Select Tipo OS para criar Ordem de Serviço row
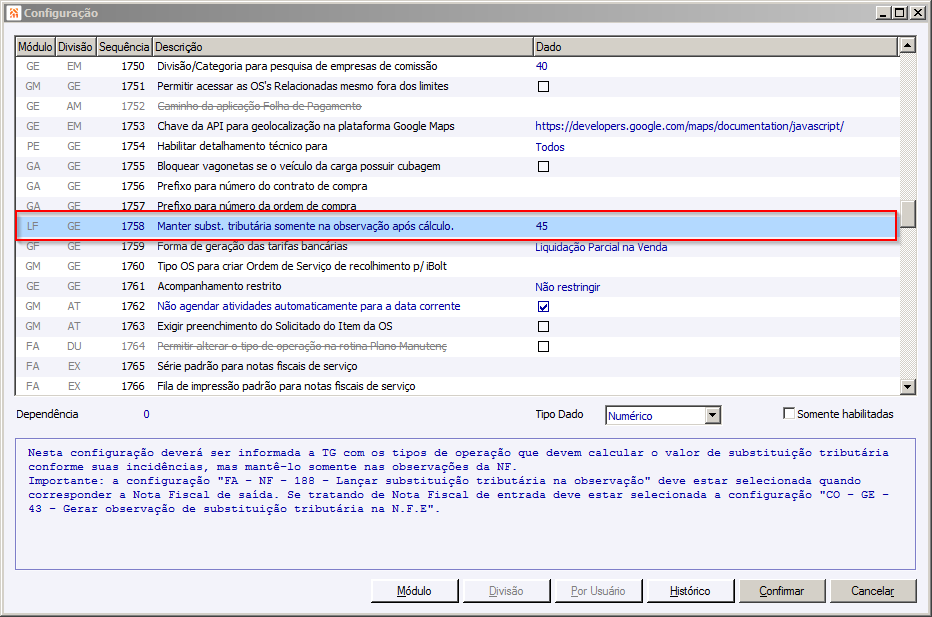Screen dimensions: 932x617 pyautogui.click(x=456, y=266)
